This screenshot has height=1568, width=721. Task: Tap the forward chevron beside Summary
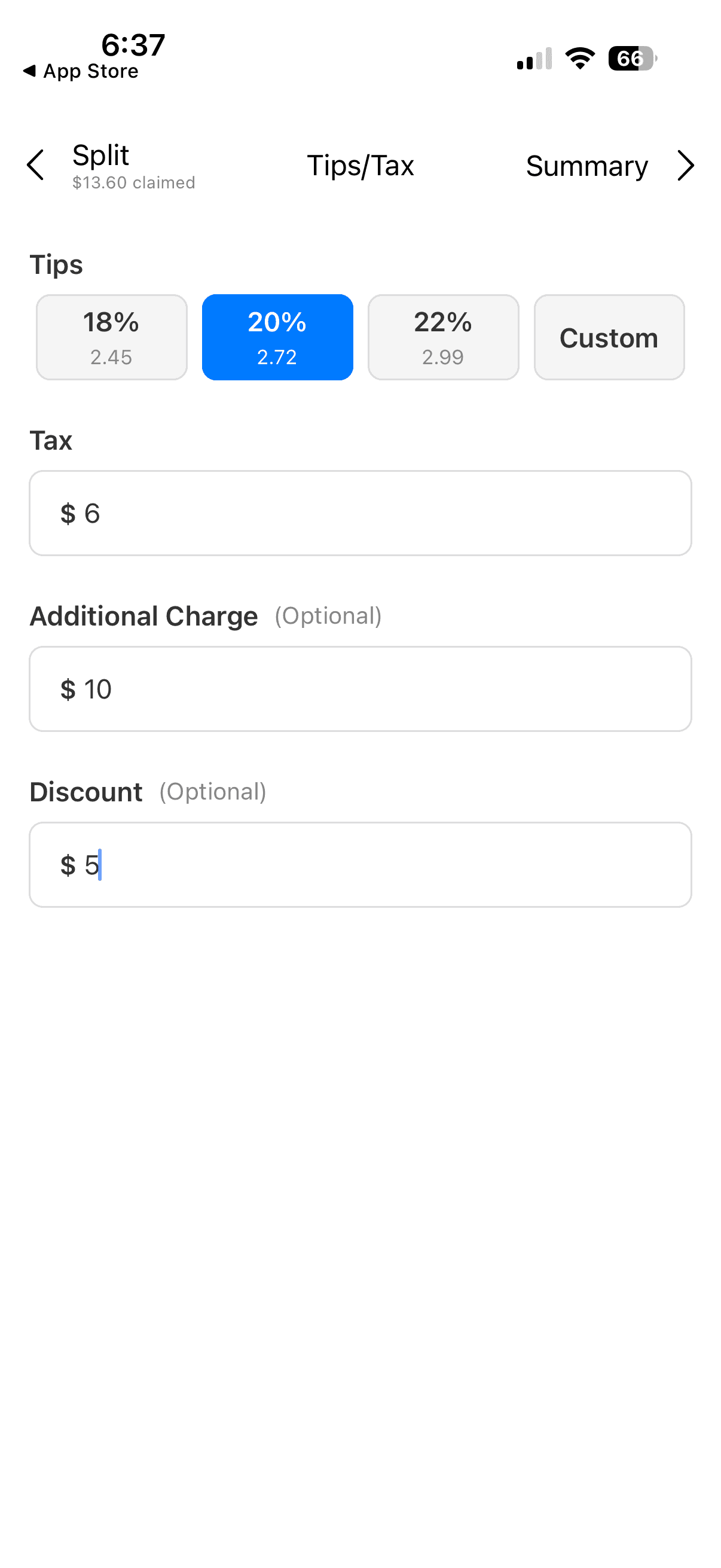(x=686, y=166)
